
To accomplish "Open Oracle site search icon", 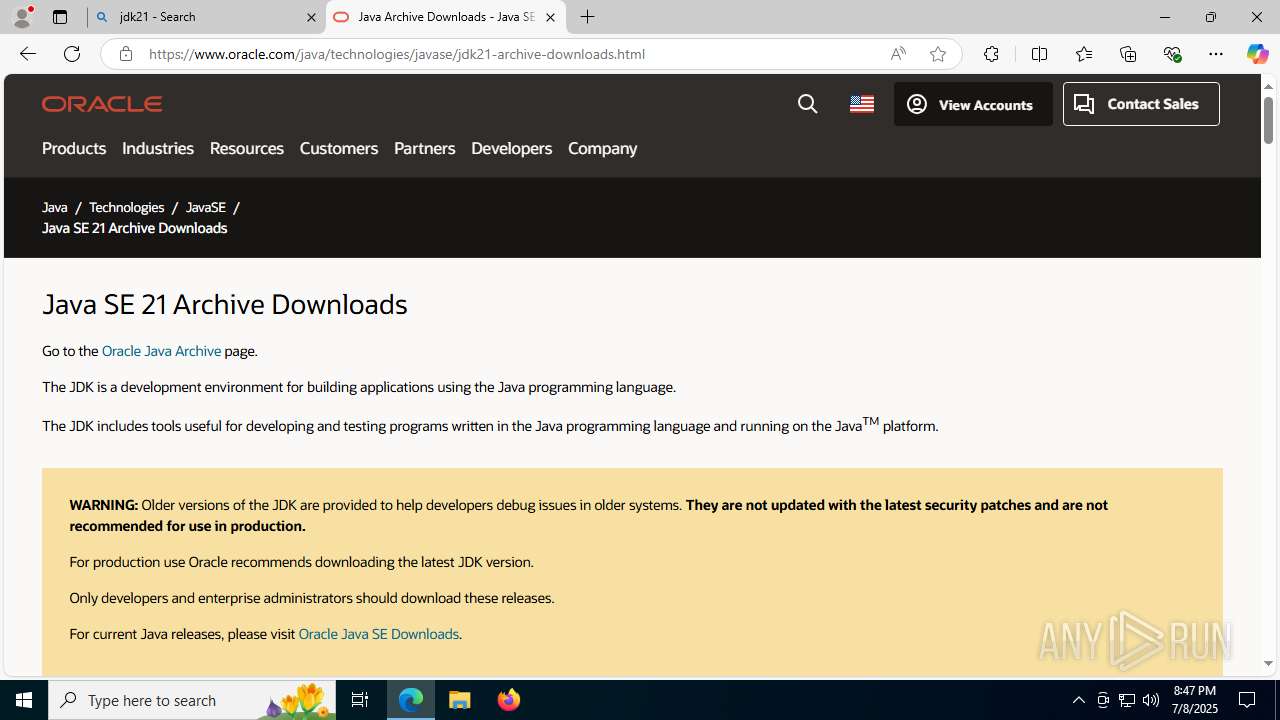I will point(808,104).
